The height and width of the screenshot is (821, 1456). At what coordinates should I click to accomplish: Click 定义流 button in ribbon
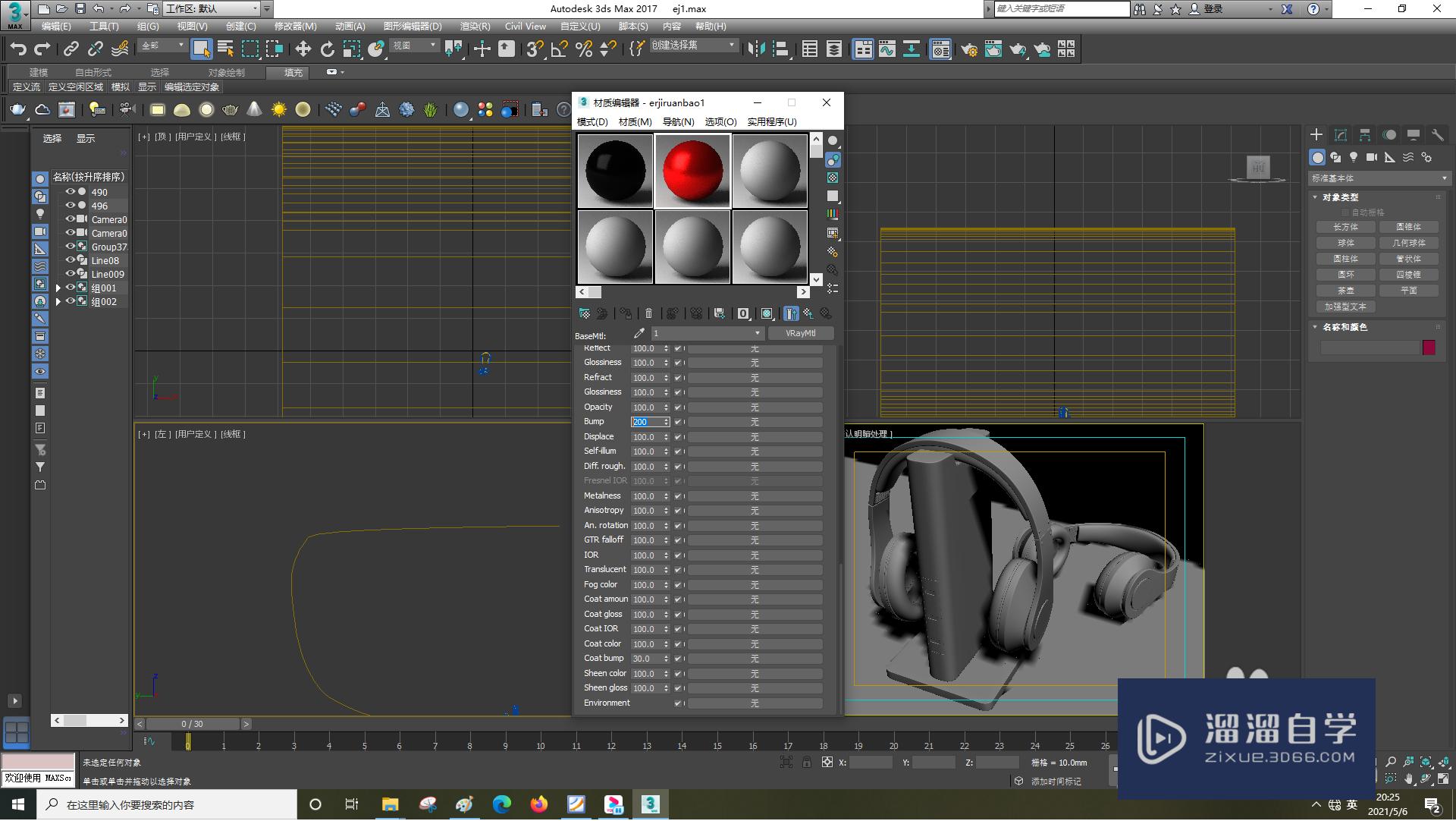click(26, 87)
